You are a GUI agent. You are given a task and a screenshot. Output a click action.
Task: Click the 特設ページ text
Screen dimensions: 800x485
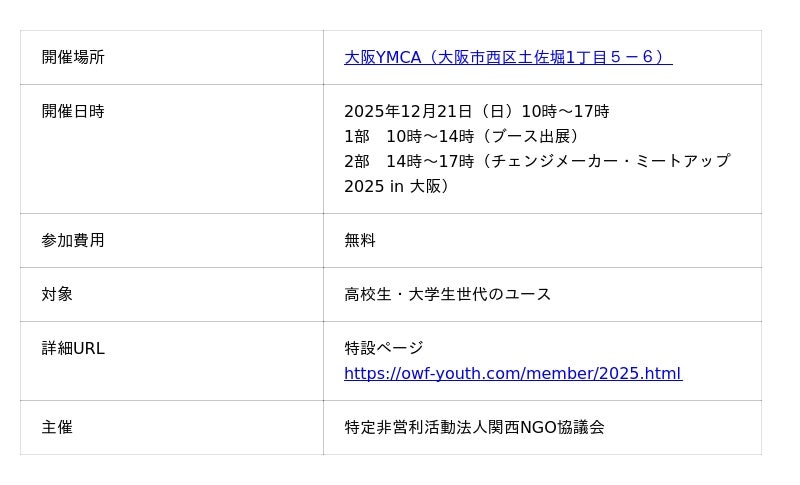click(x=384, y=348)
